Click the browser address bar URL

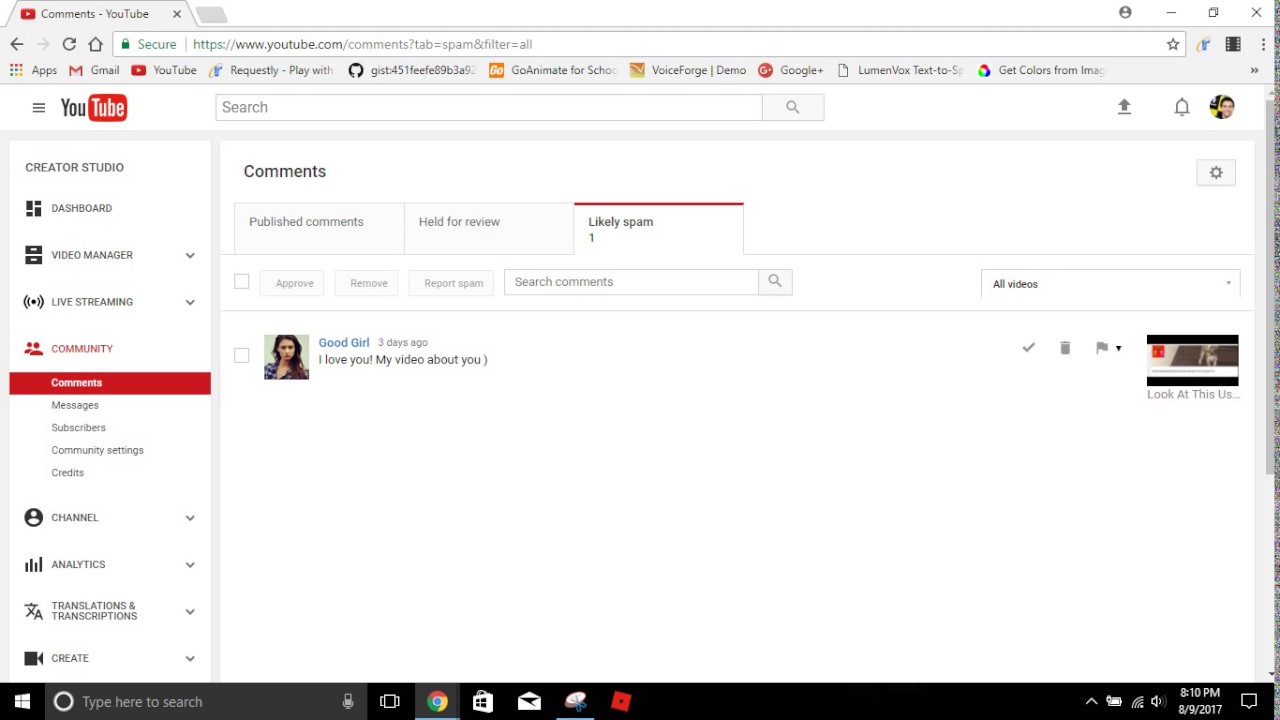click(362, 44)
